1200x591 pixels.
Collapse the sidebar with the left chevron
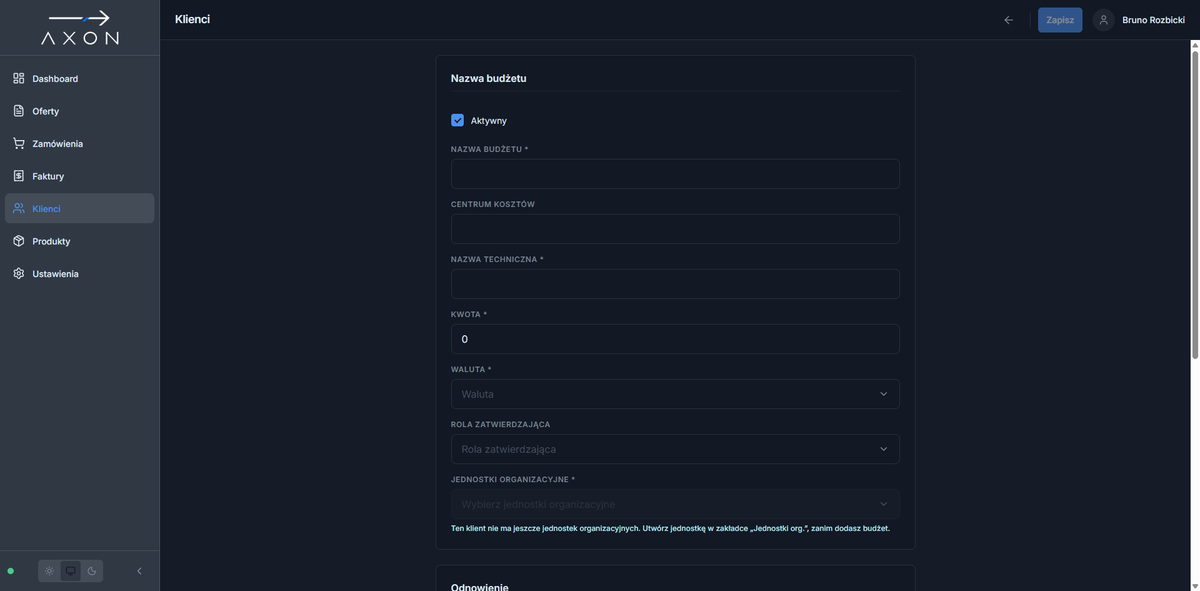pyautogui.click(x=139, y=571)
